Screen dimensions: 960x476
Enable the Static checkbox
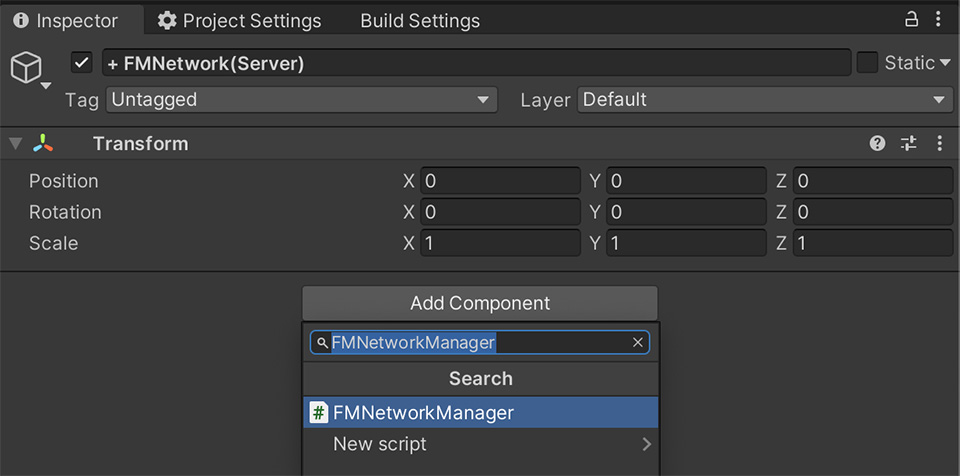click(x=867, y=63)
